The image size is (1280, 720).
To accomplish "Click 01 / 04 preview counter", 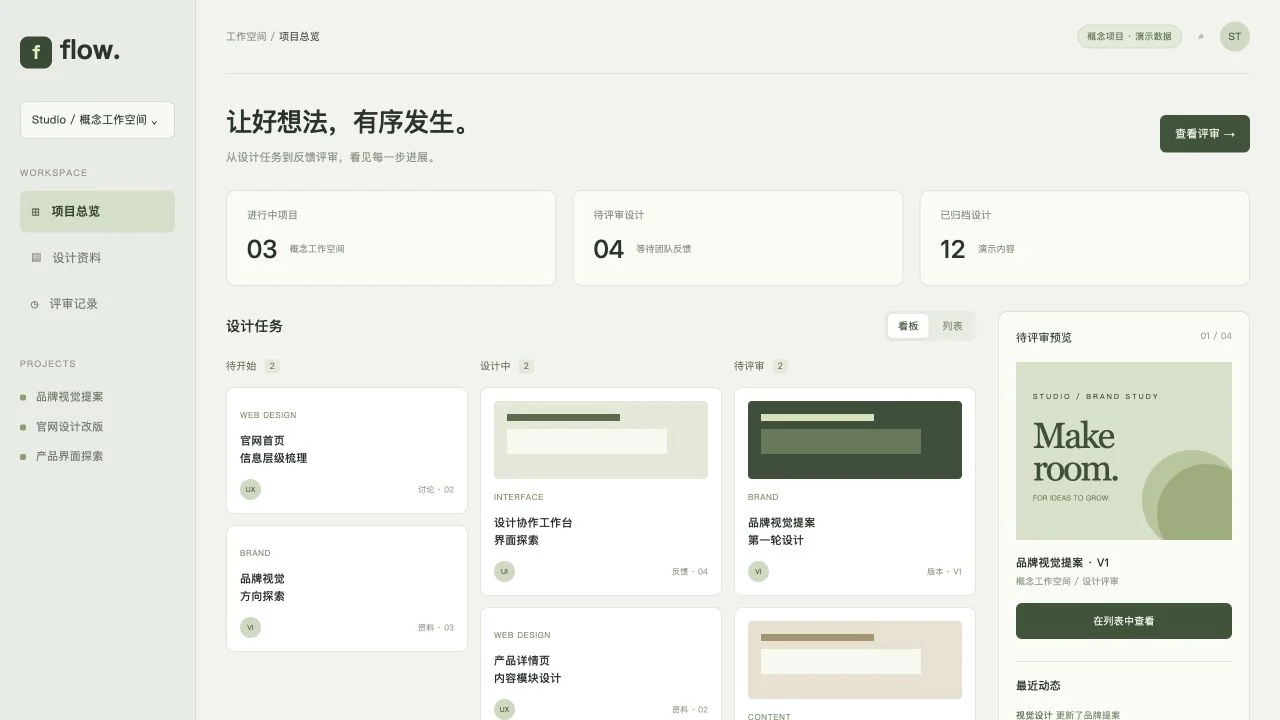I will 1216,336.
